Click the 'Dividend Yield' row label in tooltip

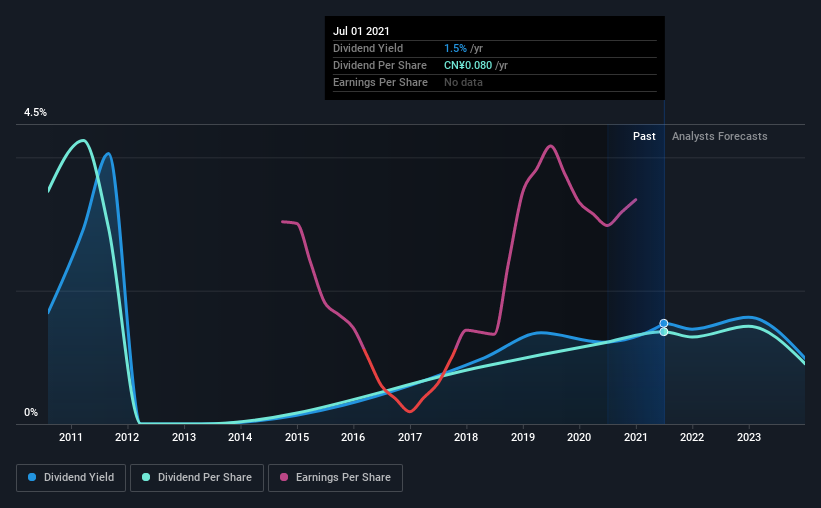368,48
